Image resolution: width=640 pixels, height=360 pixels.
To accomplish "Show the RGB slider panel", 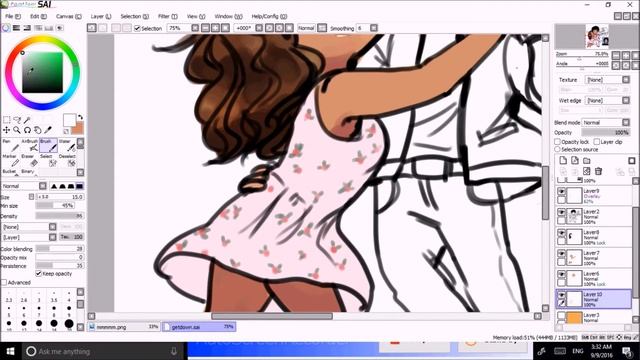I will coord(16,28).
